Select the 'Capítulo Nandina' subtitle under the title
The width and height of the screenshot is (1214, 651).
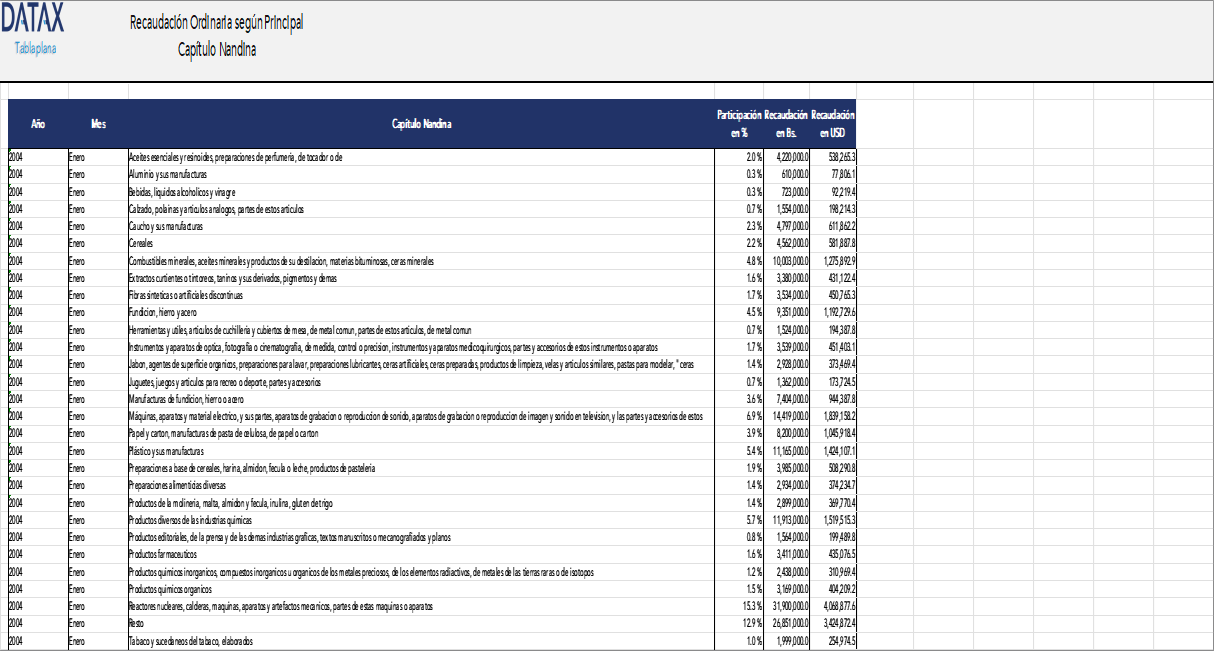(217, 48)
